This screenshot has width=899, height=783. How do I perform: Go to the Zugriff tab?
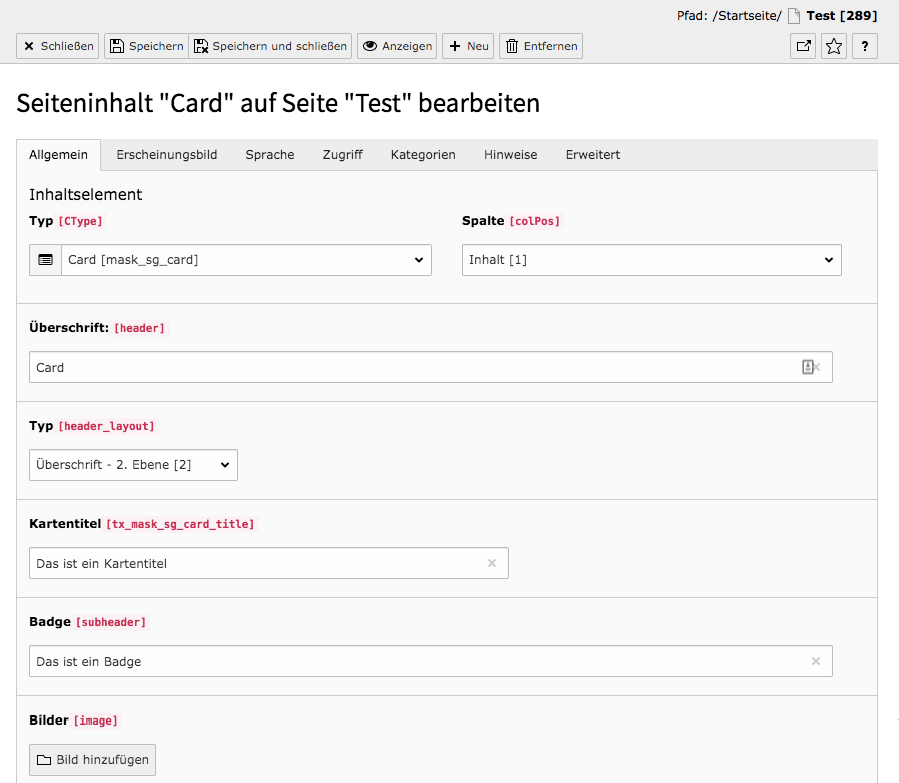pos(343,155)
